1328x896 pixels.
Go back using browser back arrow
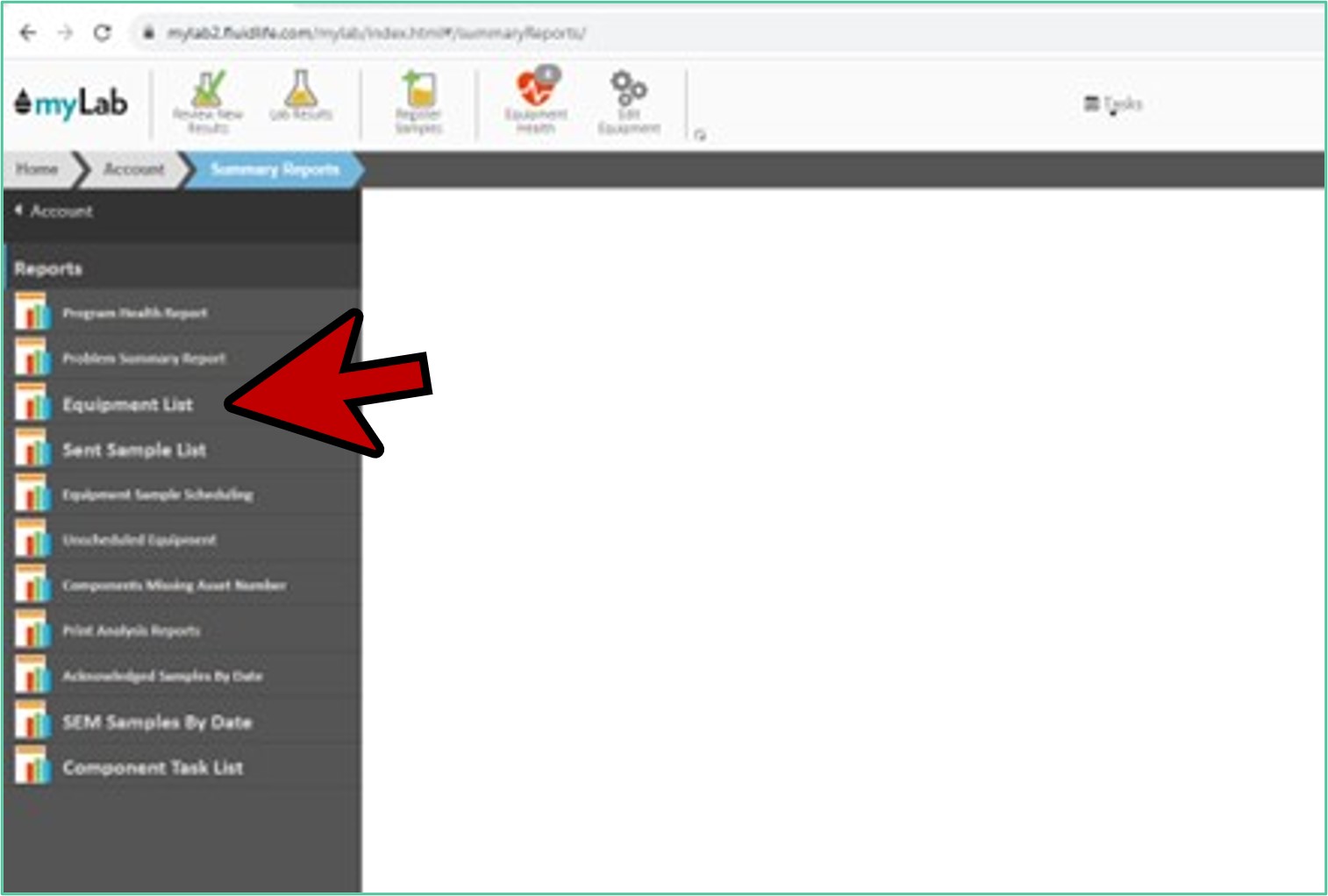28,33
